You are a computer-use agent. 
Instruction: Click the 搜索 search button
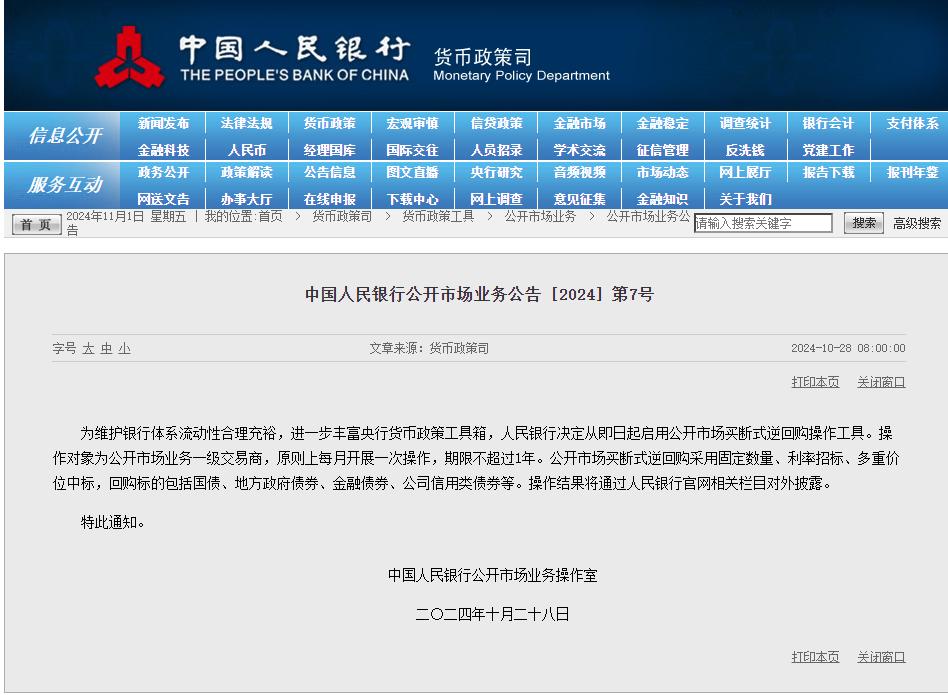[863, 223]
